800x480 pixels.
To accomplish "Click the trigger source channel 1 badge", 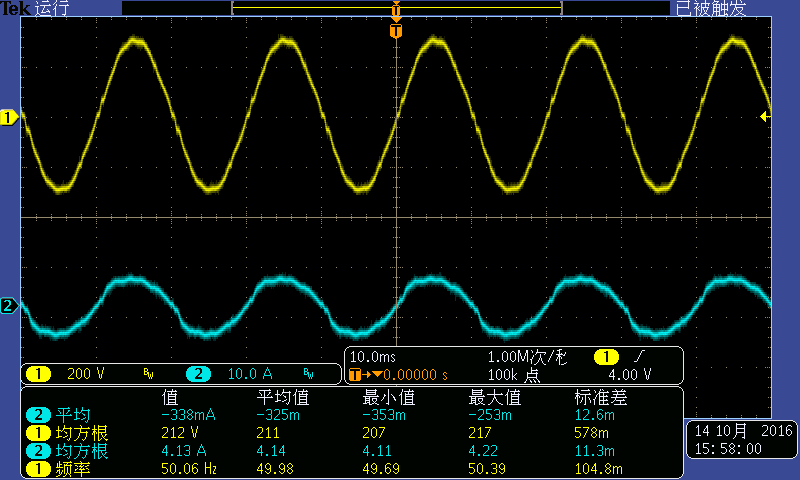I will 606,357.
